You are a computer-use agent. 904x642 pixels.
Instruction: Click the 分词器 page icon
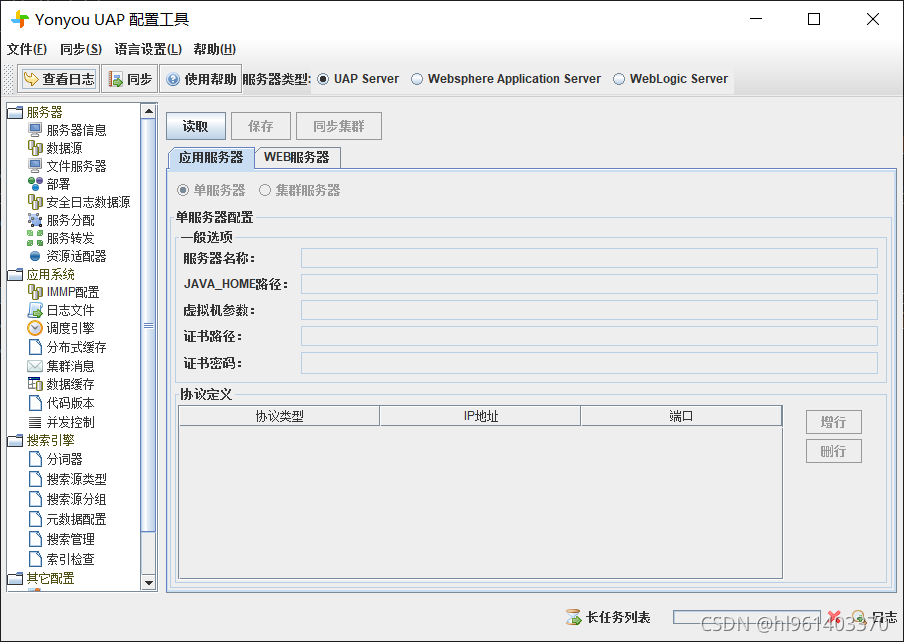[x=35, y=459]
